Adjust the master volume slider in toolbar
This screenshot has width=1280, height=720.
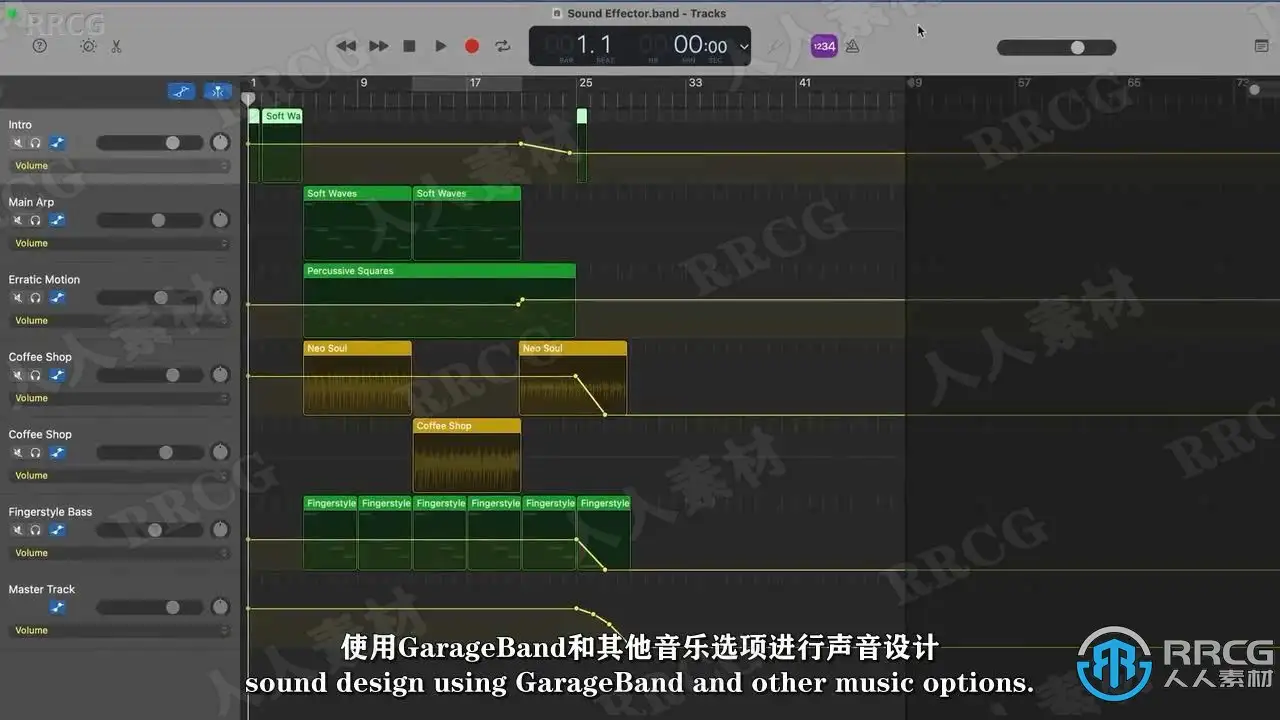coord(1056,47)
